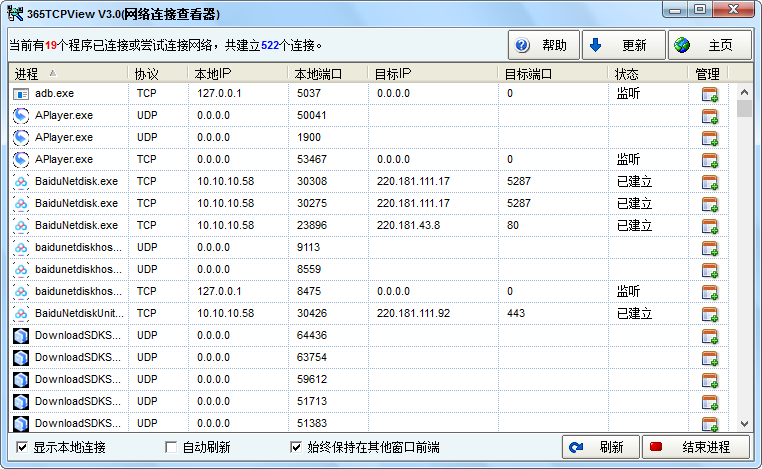Click manage icon for DownloadSDKS port 59612
Image resolution: width=762 pixels, height=469 pixels.
point(710,381)
